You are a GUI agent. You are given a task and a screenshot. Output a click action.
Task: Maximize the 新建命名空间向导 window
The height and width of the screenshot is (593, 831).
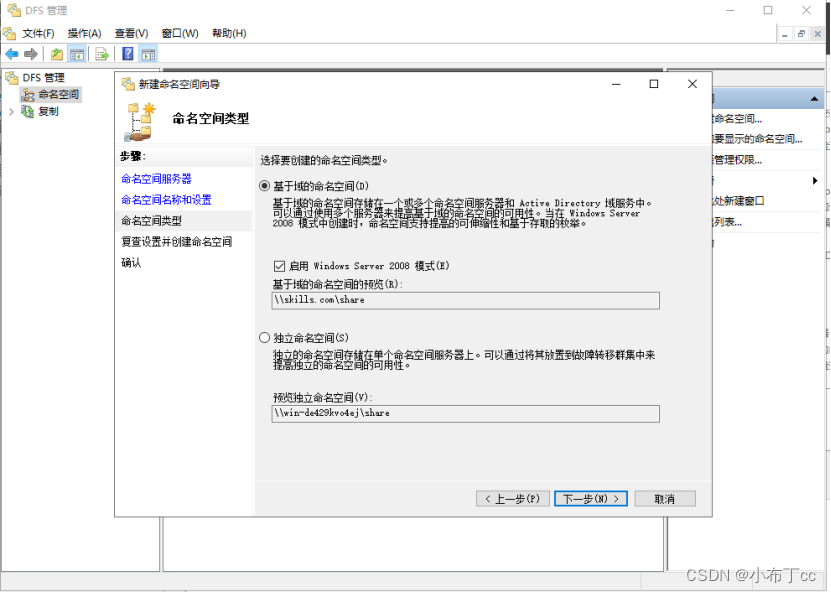(x=654, y=84)
